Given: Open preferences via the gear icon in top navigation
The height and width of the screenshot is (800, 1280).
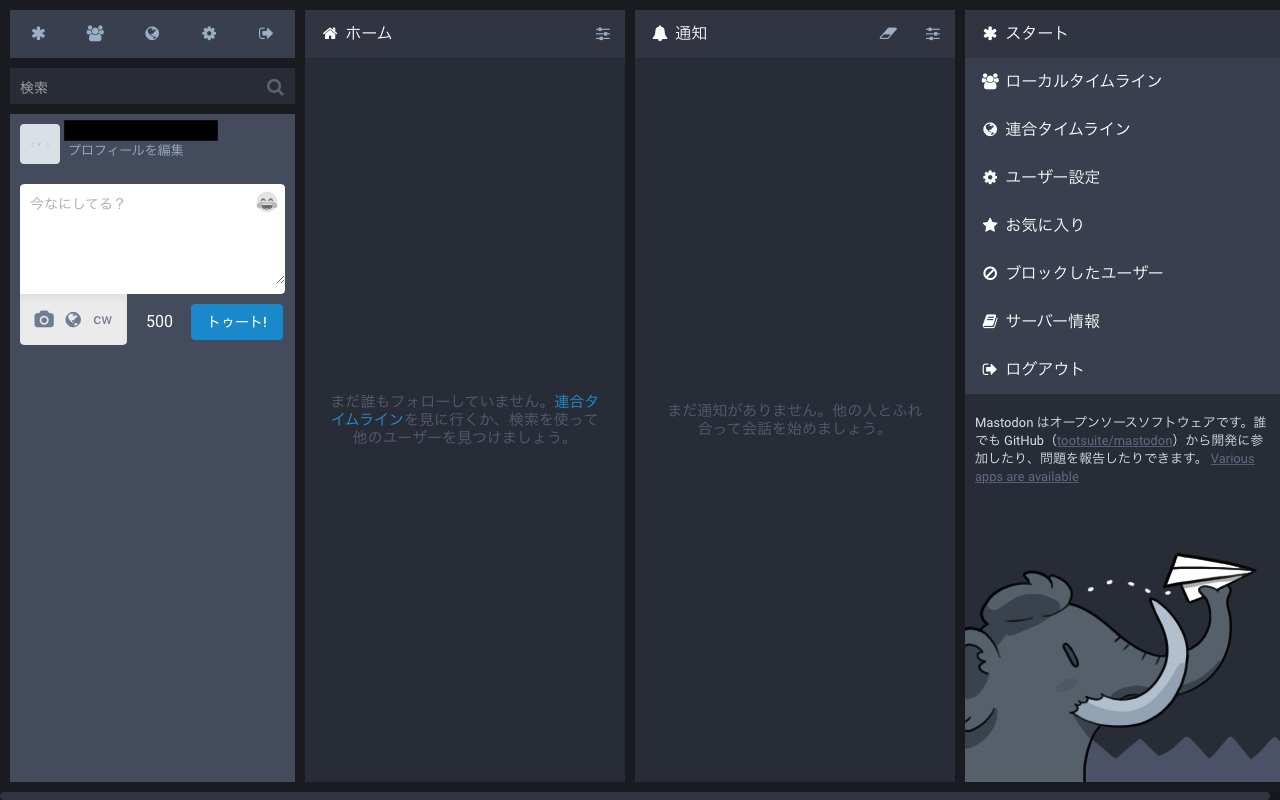Looking at the screenshot, I should [209, 33].
